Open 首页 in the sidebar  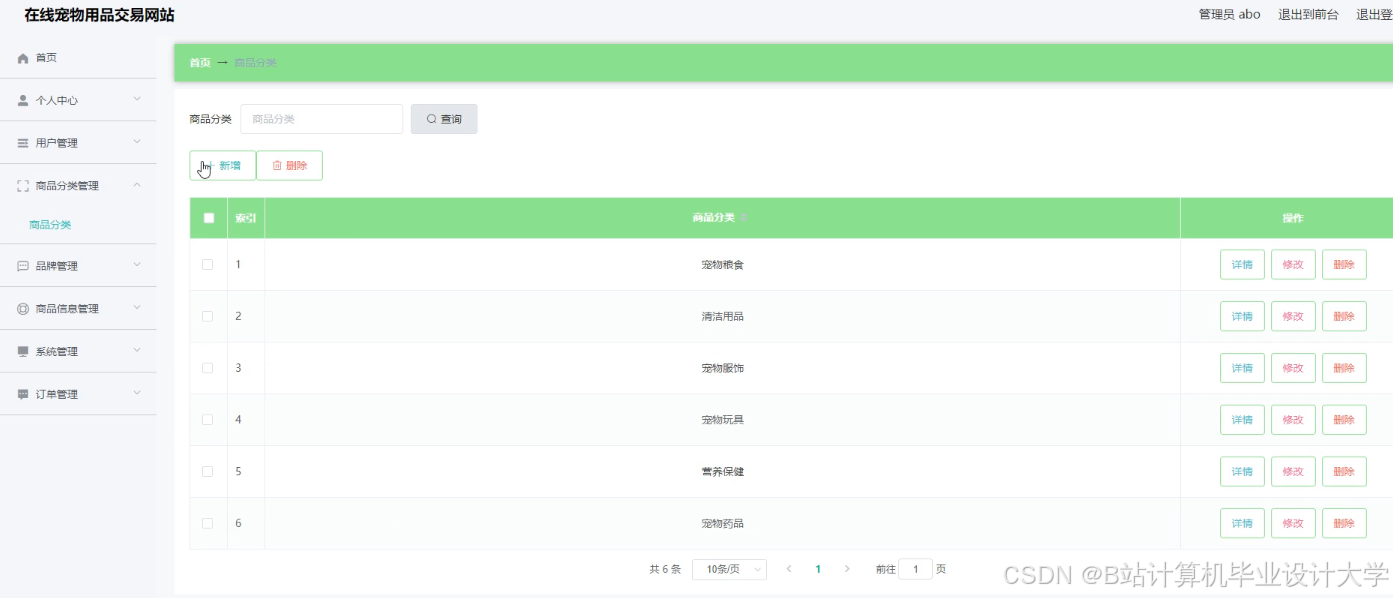(x=78, y=58)
